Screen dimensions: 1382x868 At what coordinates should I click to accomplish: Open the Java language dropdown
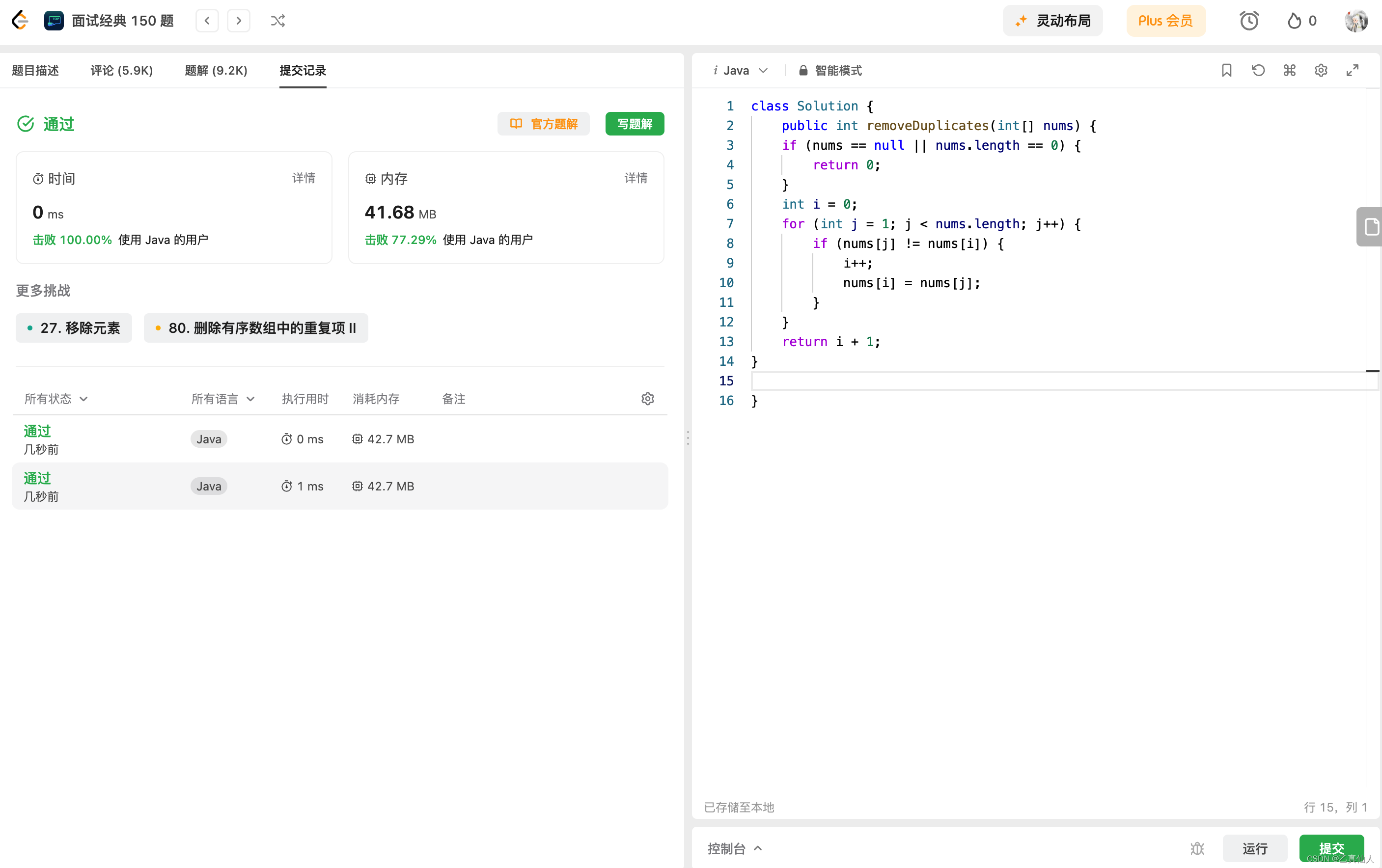(x=741, y=71)
